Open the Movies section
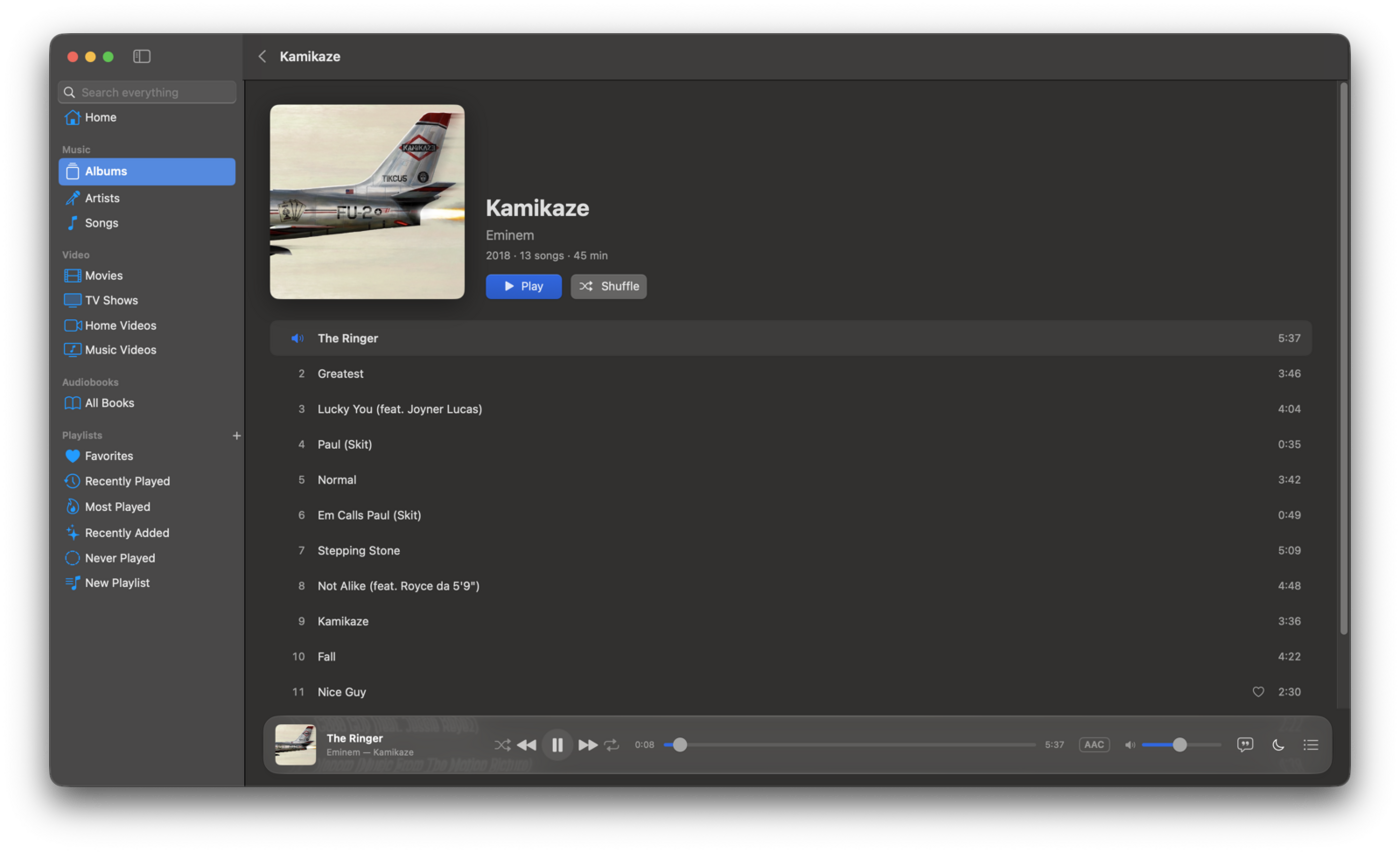 click(x=147, y=276)
